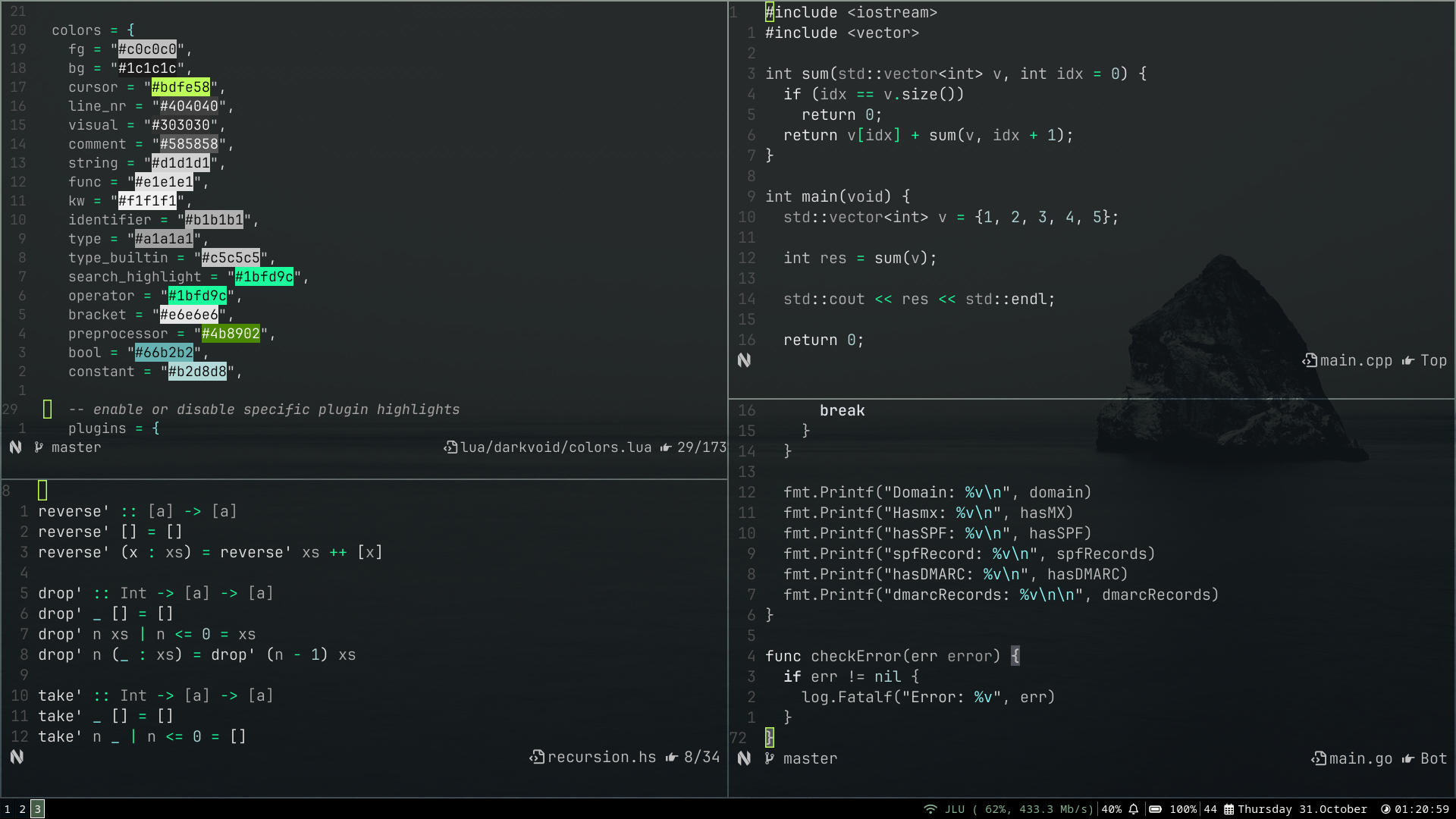Image resolution: width=1456 pixels, height=819 pixels.
Task: Click the #4b8902 preprocessor color swatch
Action: [x=231, y=334]
